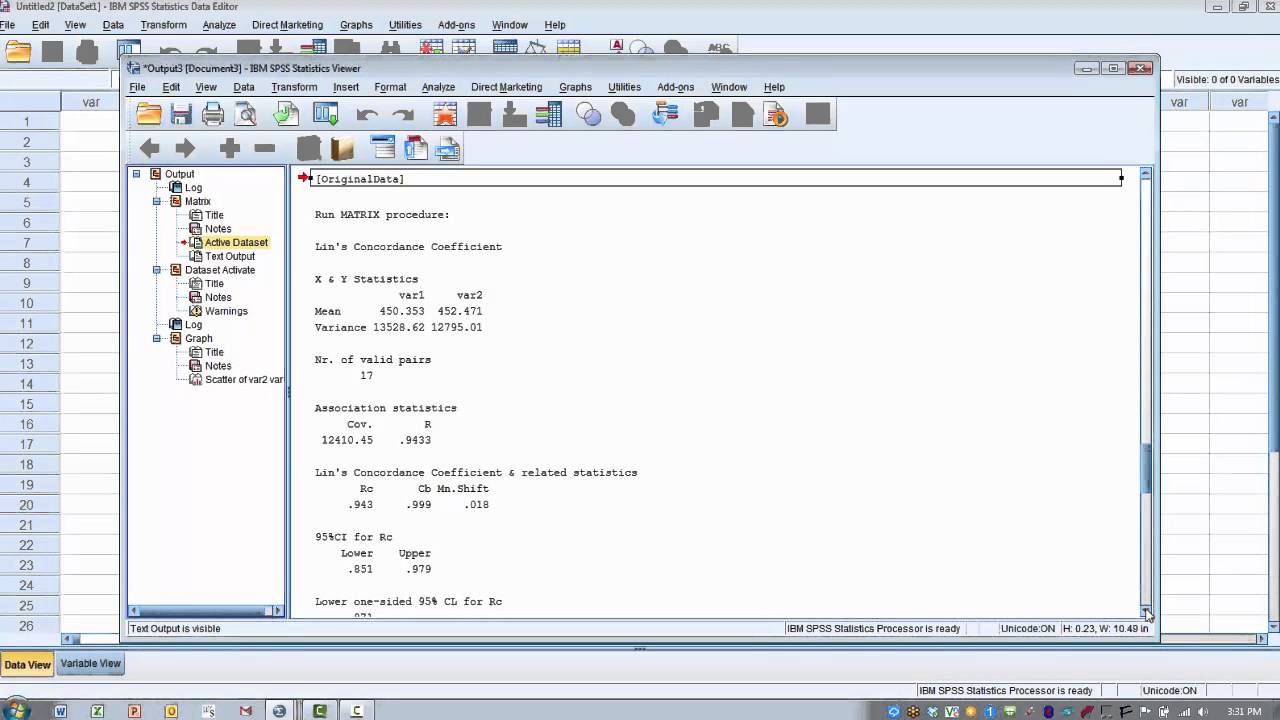Image resolution: width=1280 pixels, height=720 pixels.
Task: Open Add-ons menu in the Viewer
Action: click(675, 87)
